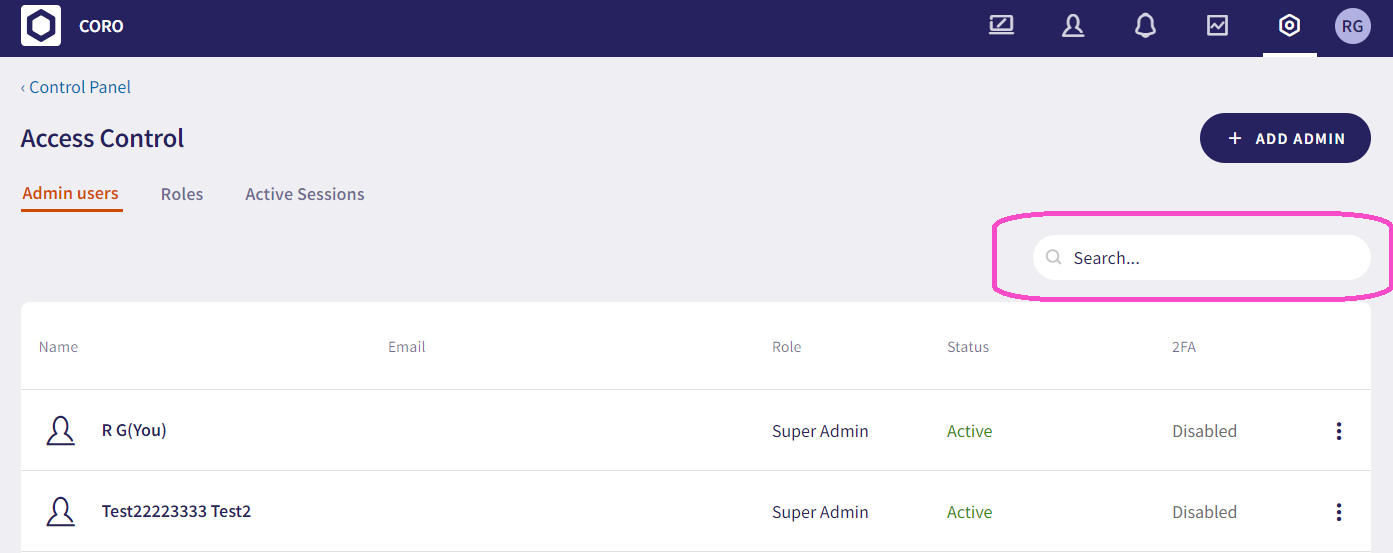Select the Admin users tab
1393x553 pixels.
[x=71, y=194]
